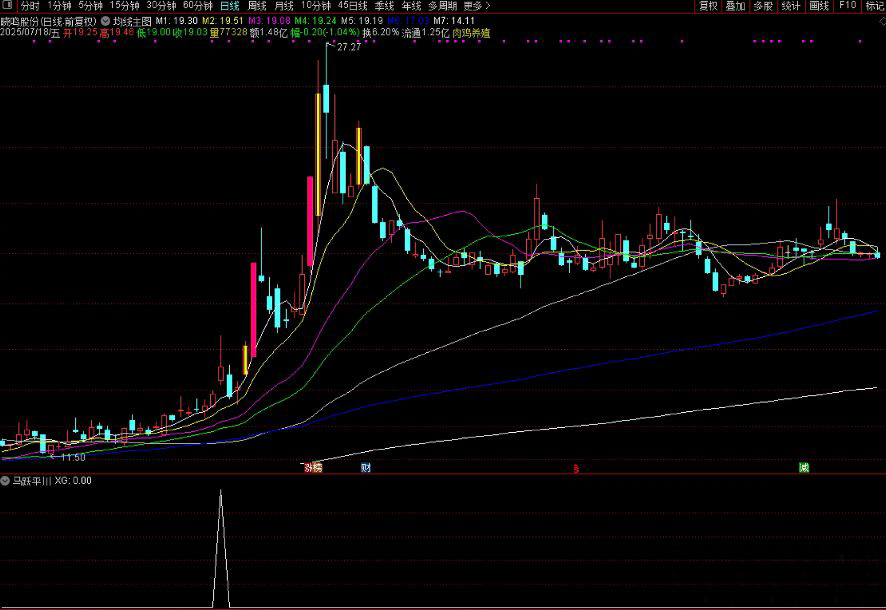Open the 标记 marking tool
The width and height of the screenshot is (886, 610).
pos(874,6)
